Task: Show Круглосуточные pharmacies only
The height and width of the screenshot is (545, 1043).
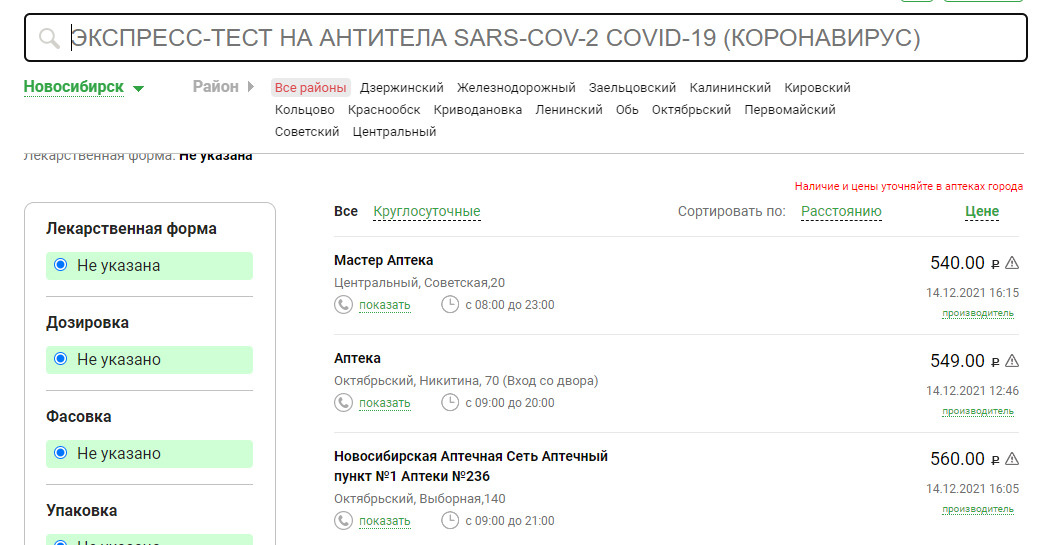Action: coord(427,212)
